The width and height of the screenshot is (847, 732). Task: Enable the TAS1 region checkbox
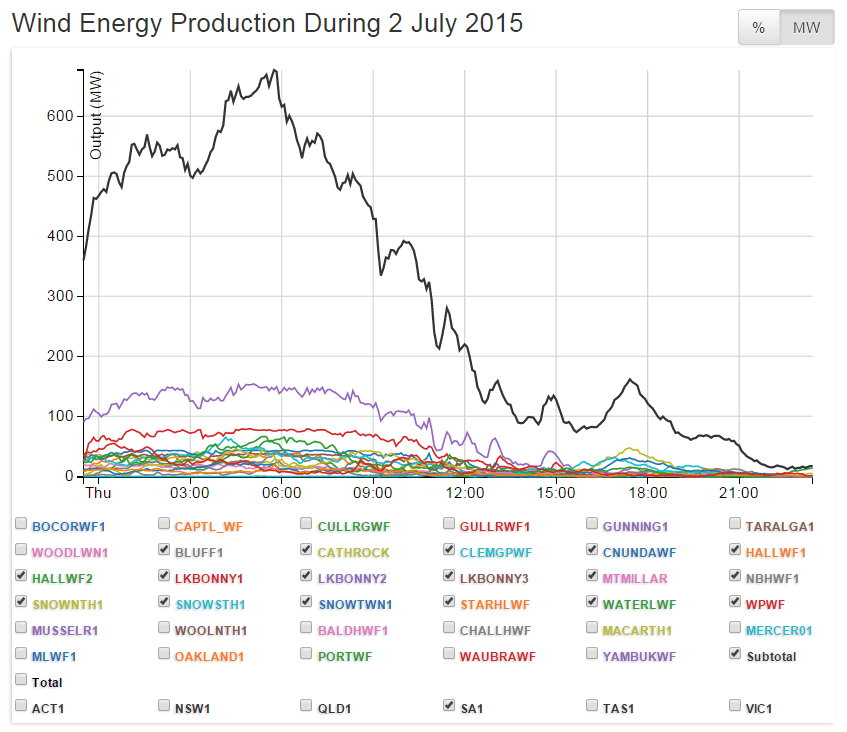click(593, 706)
